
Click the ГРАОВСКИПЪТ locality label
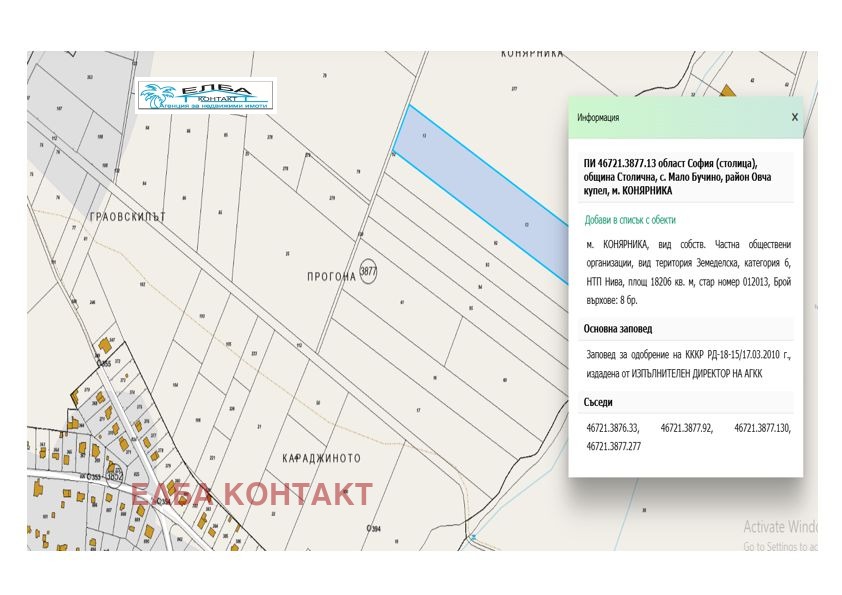pyautogui.click(x=124, y=216)
